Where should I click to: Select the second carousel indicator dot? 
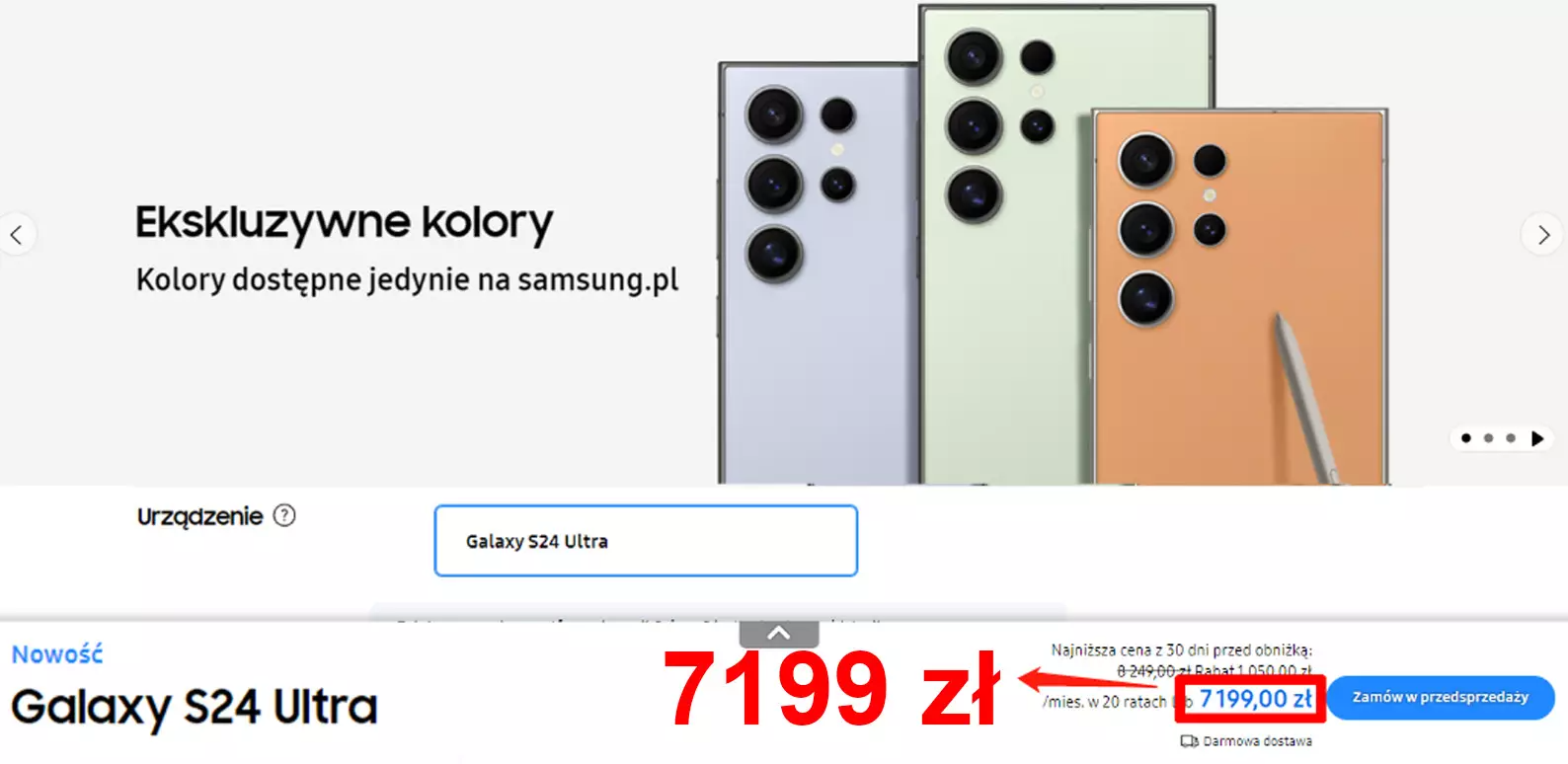coord(1489,438)
